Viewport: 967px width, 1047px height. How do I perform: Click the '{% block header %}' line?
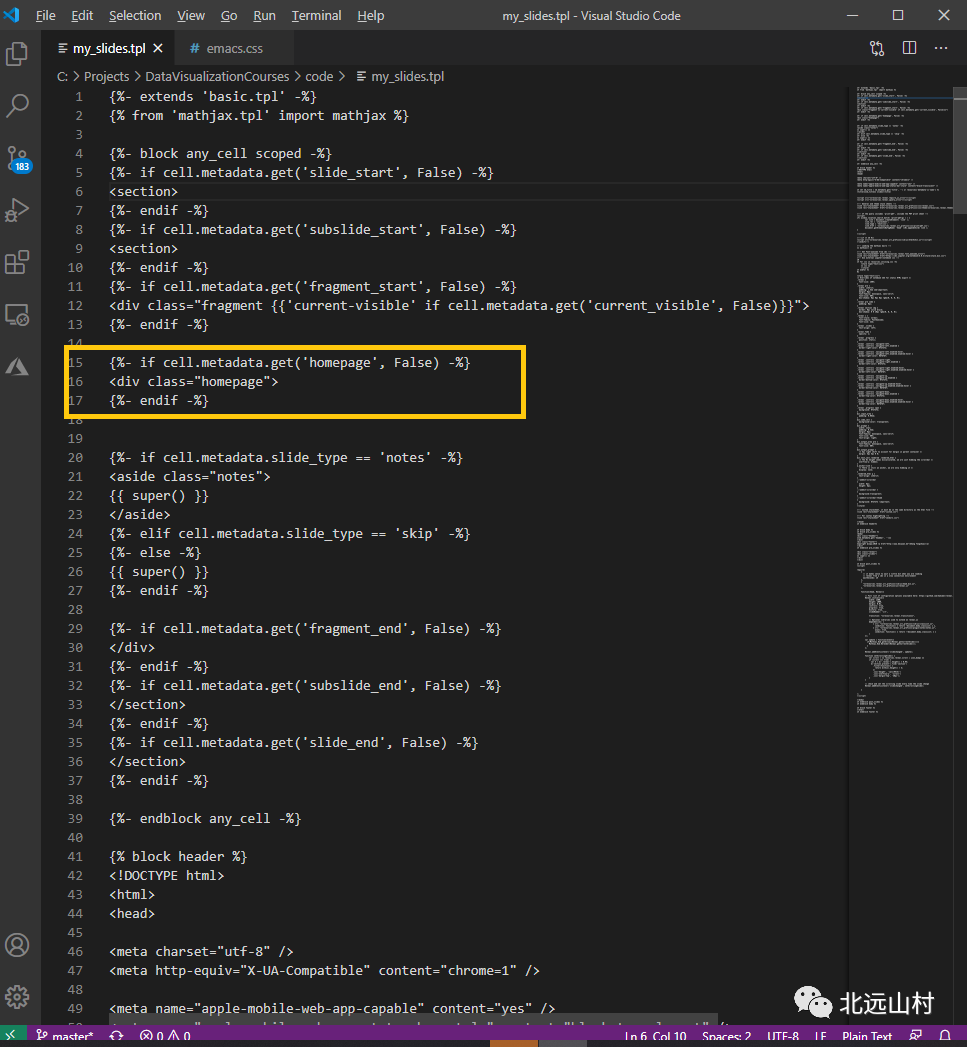tap(178, 857)
